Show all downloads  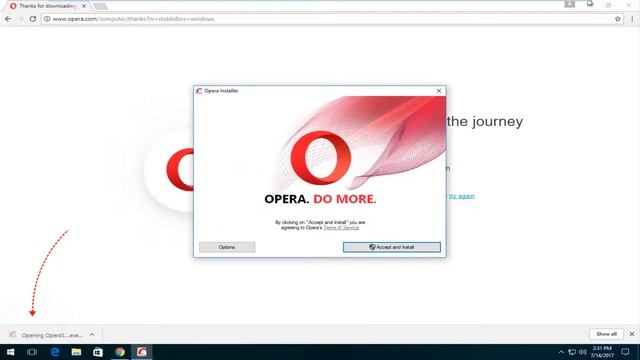606,334
